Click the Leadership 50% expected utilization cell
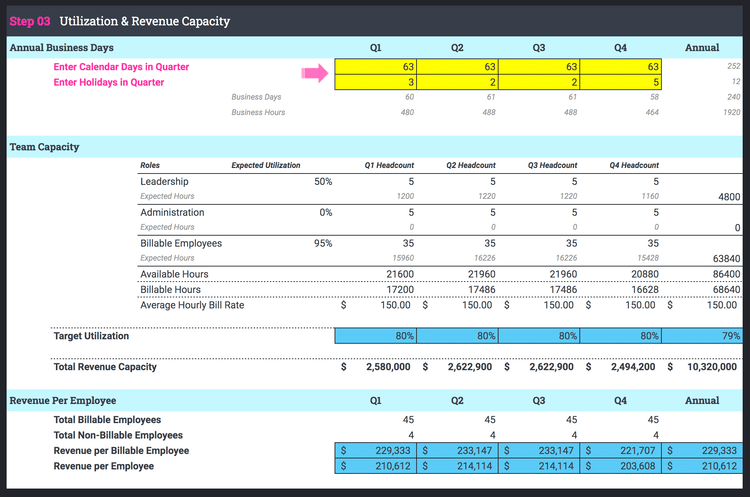The height and width of the screenshot is (497, 750). click(323, 182)
